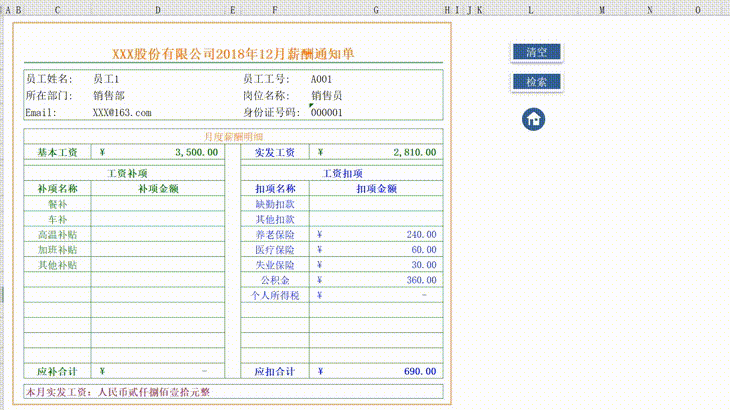Screen dimensions: 730x410
Task: Select the 应补合计 total label
Action: (x=57, y=371)
